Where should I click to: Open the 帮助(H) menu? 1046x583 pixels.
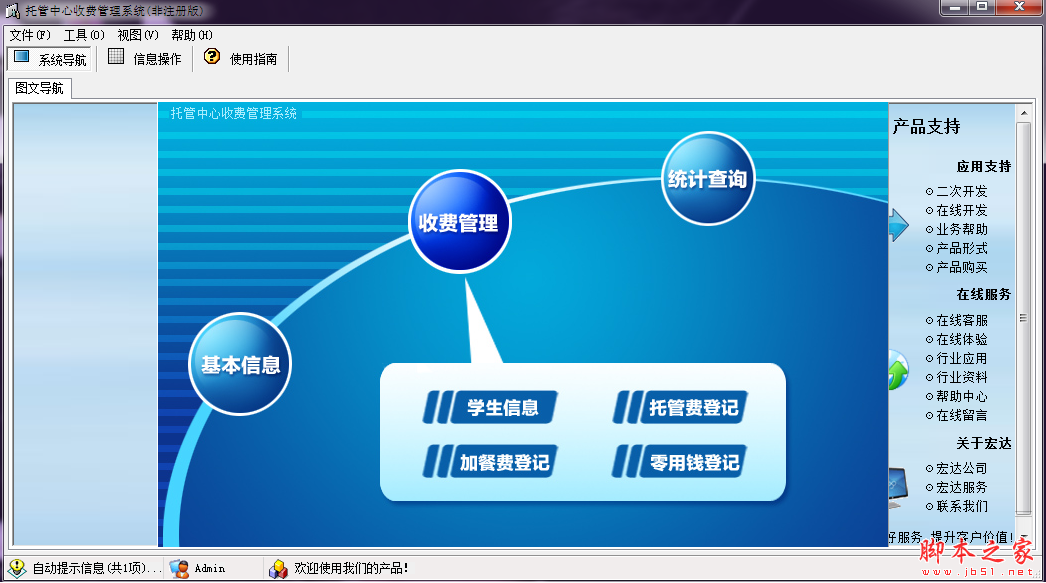point(191,35)
